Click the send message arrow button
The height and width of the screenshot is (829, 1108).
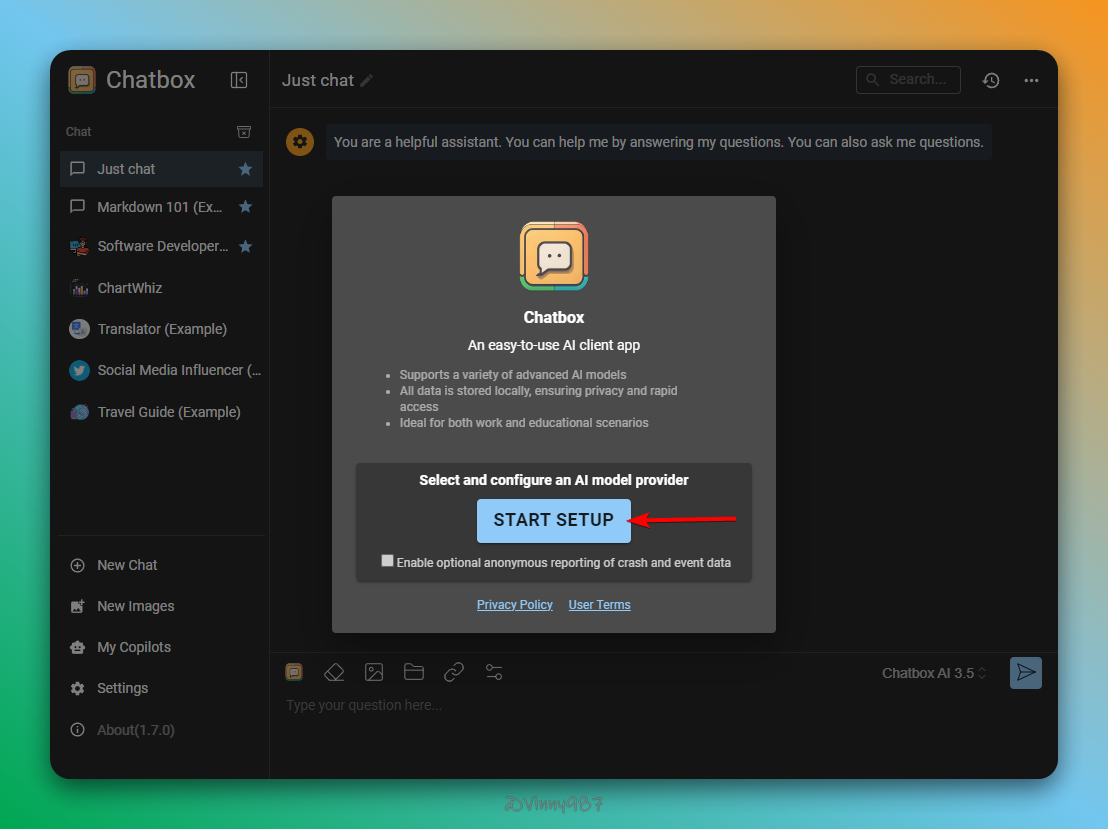click(1025, 673)
